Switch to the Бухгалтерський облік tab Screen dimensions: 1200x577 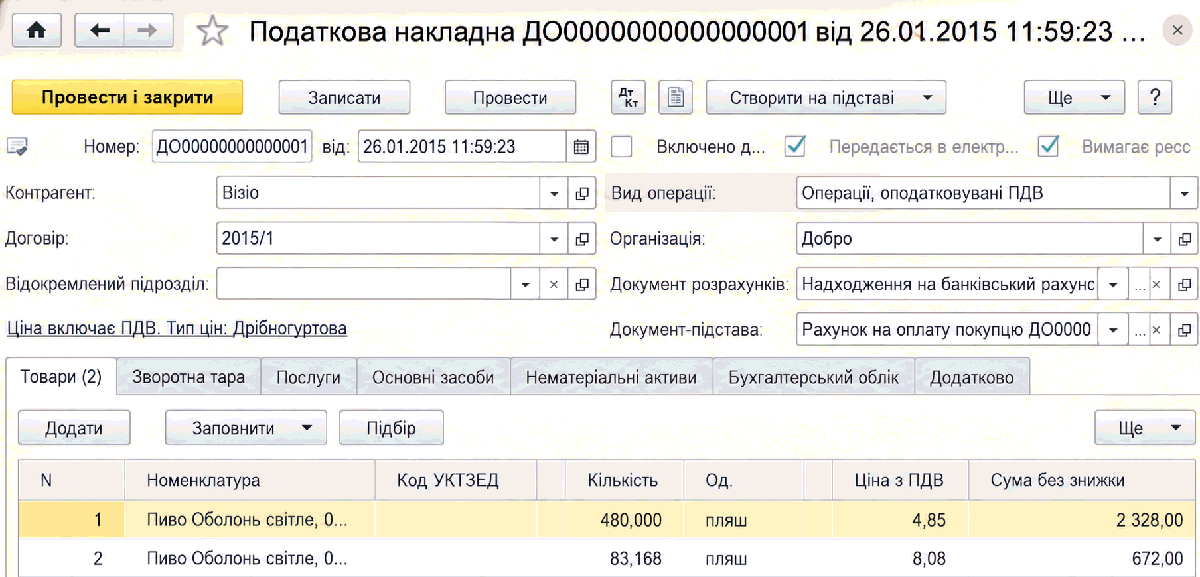click(814, 378)
